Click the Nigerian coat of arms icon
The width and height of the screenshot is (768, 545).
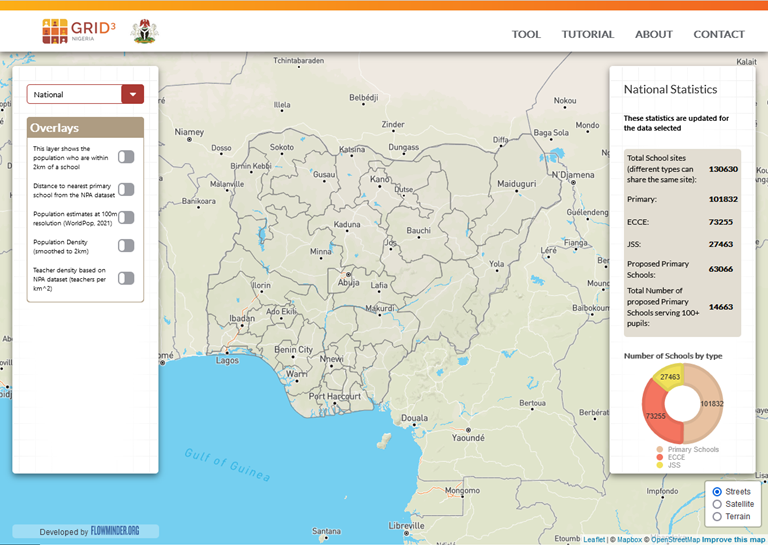click(x=144, y=31)
